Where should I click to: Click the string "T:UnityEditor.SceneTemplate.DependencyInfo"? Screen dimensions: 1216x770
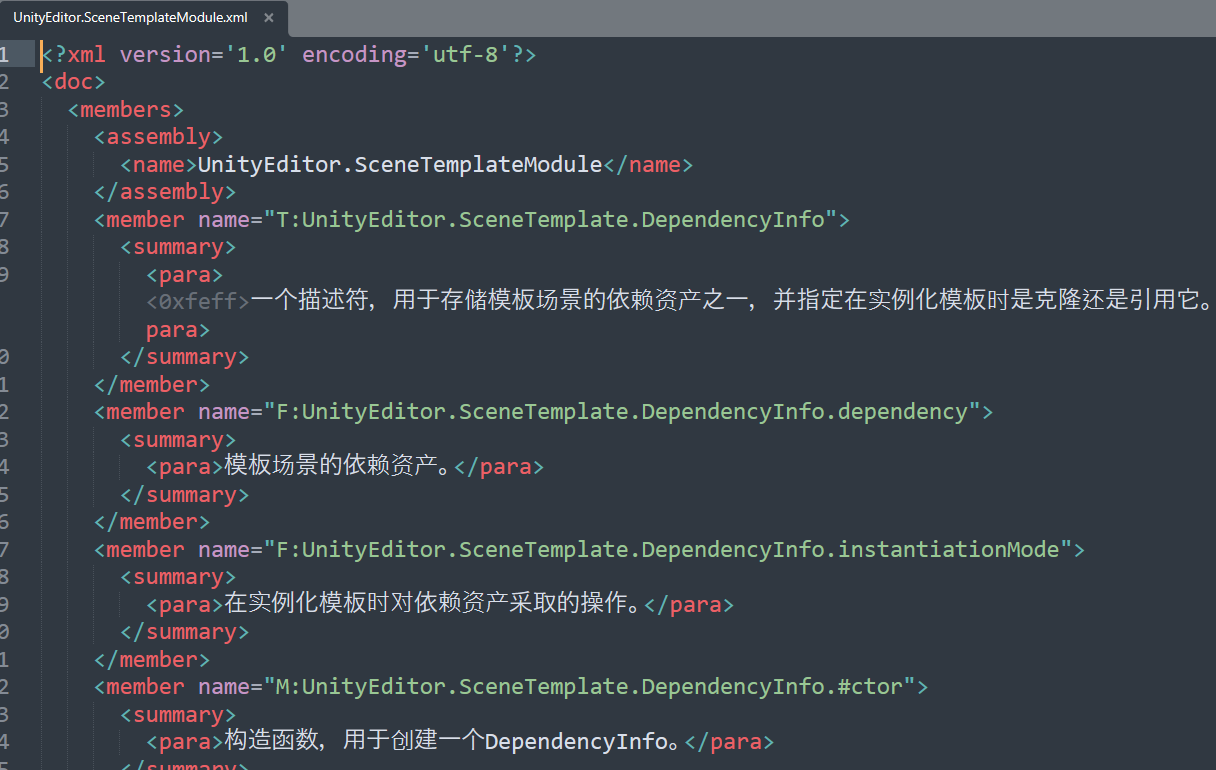pyautogui.click(x=550, y=219)
